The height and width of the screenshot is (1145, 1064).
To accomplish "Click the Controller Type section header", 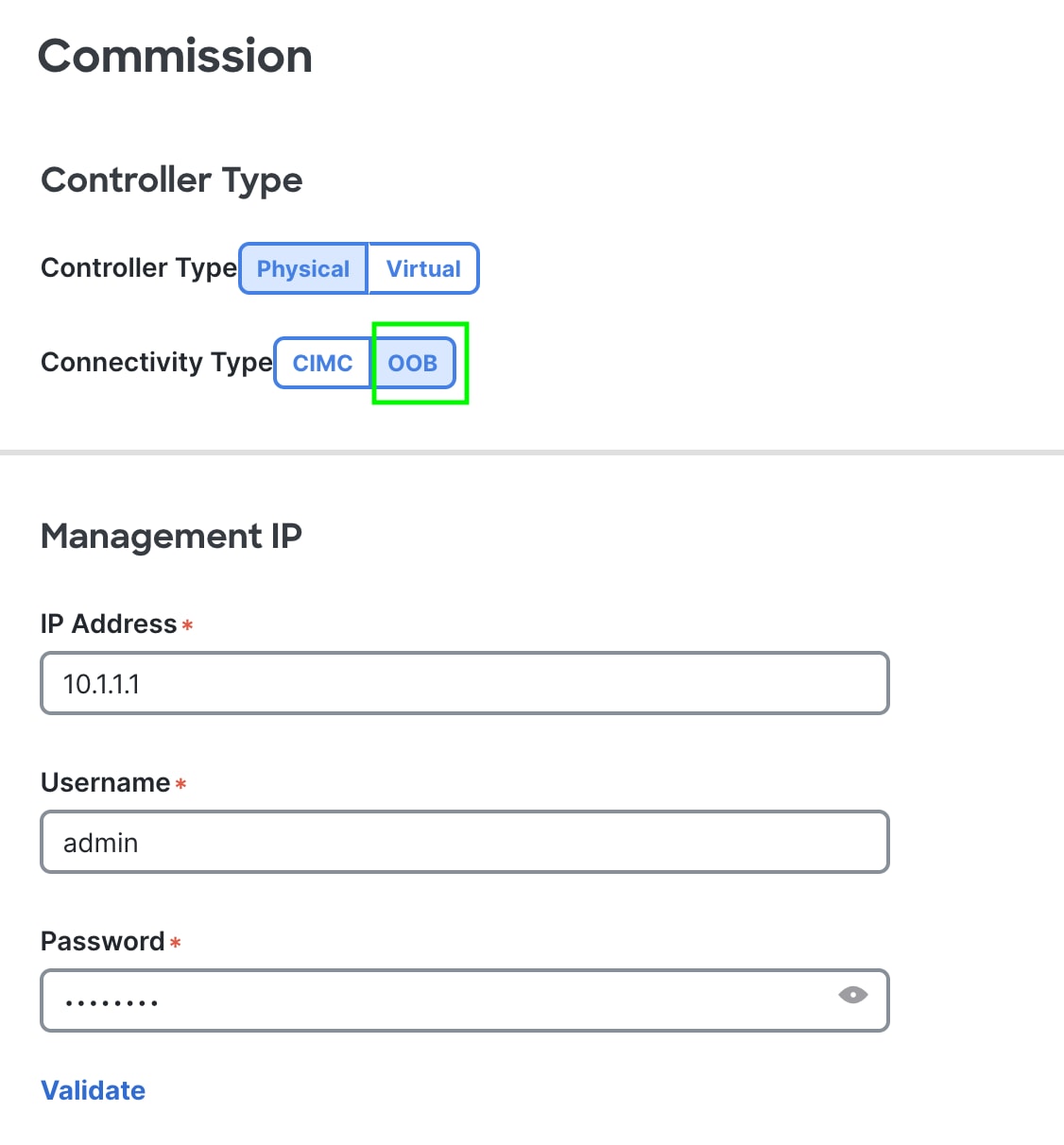I will [x=171, y=179].
